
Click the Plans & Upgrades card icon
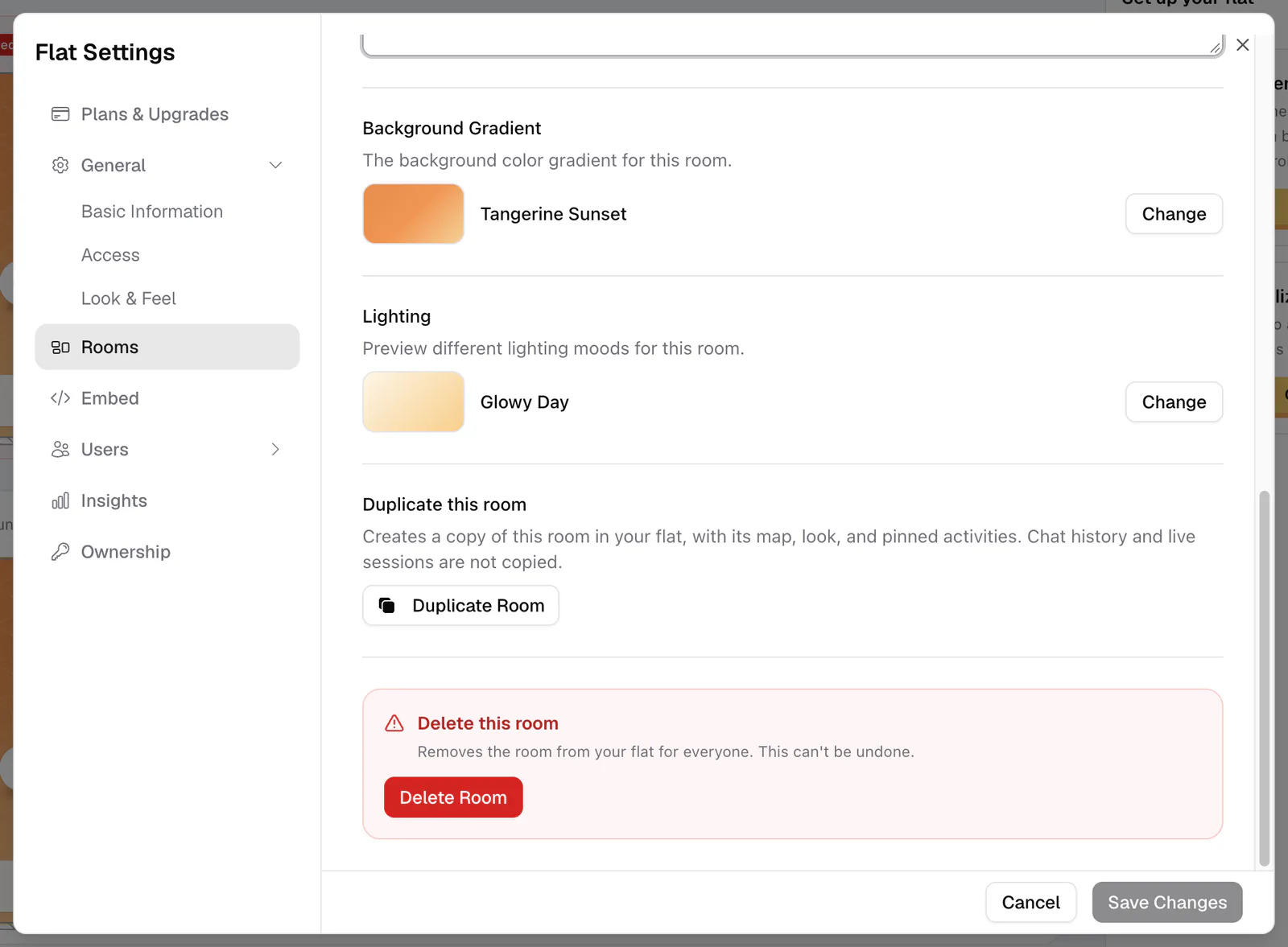click(x=60, y=114)
